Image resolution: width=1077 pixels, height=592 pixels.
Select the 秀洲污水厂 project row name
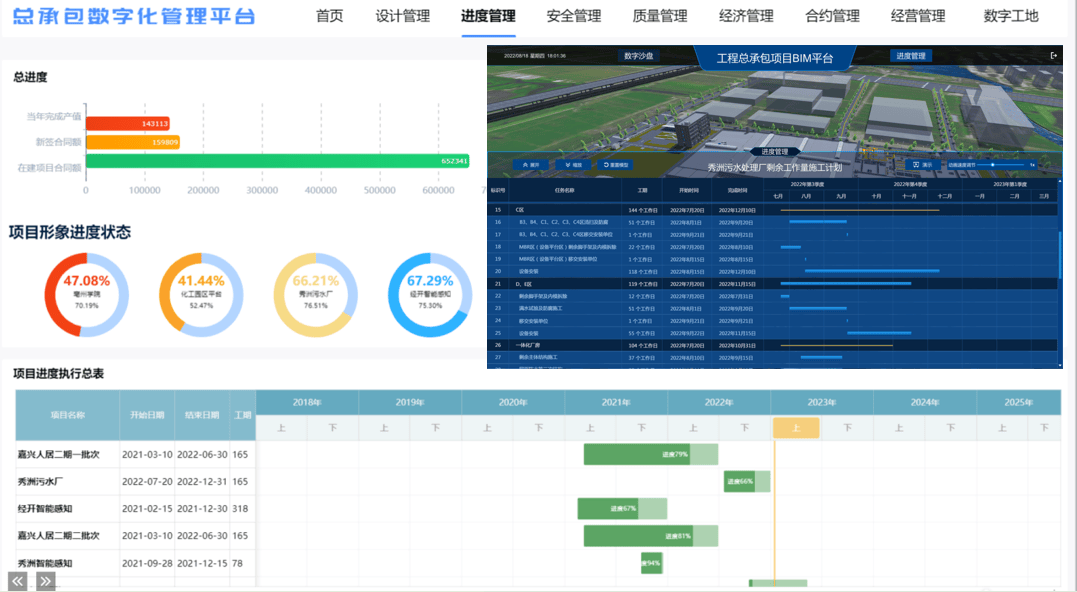click(40, 481)
